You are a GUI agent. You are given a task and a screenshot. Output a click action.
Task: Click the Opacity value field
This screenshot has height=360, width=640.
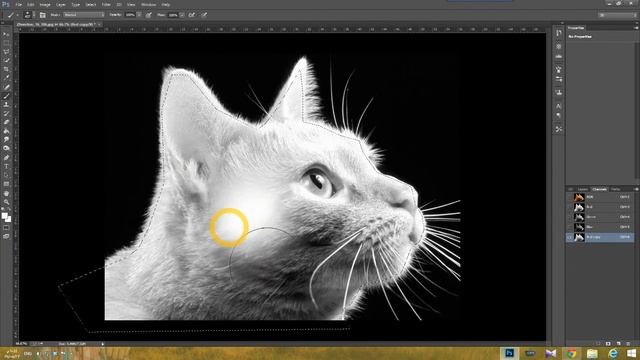pos(130,15)
